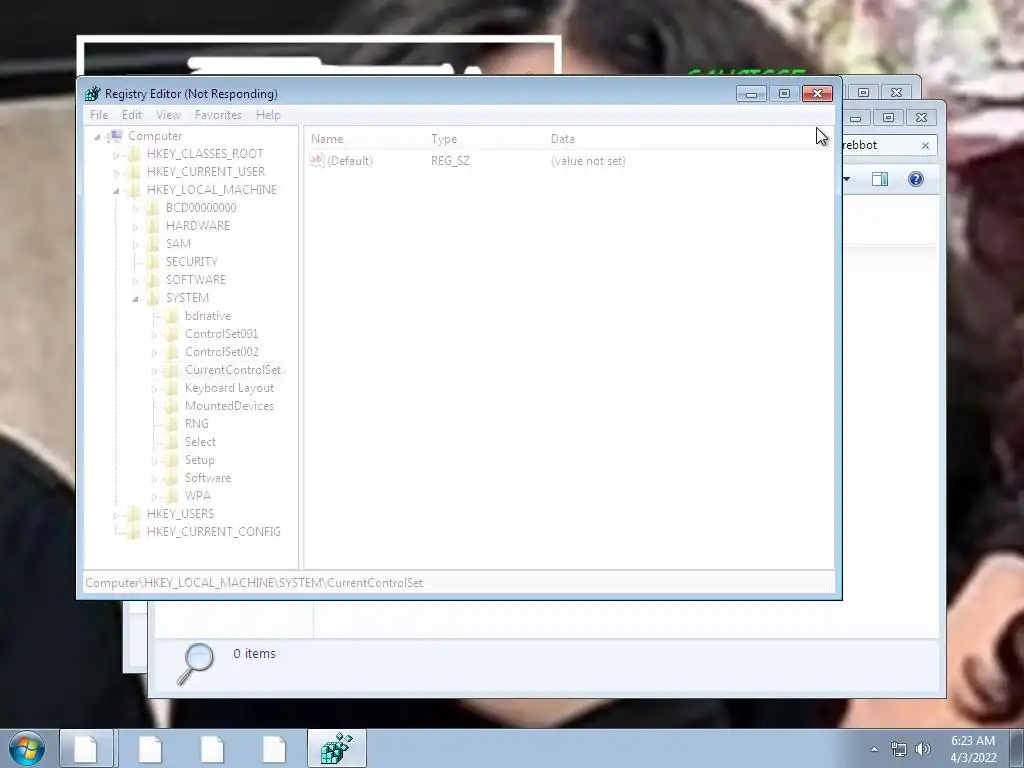This screenshot has height=768, width=1024.
Task: Open the Edit menu
Action: (x=132, y=115)
